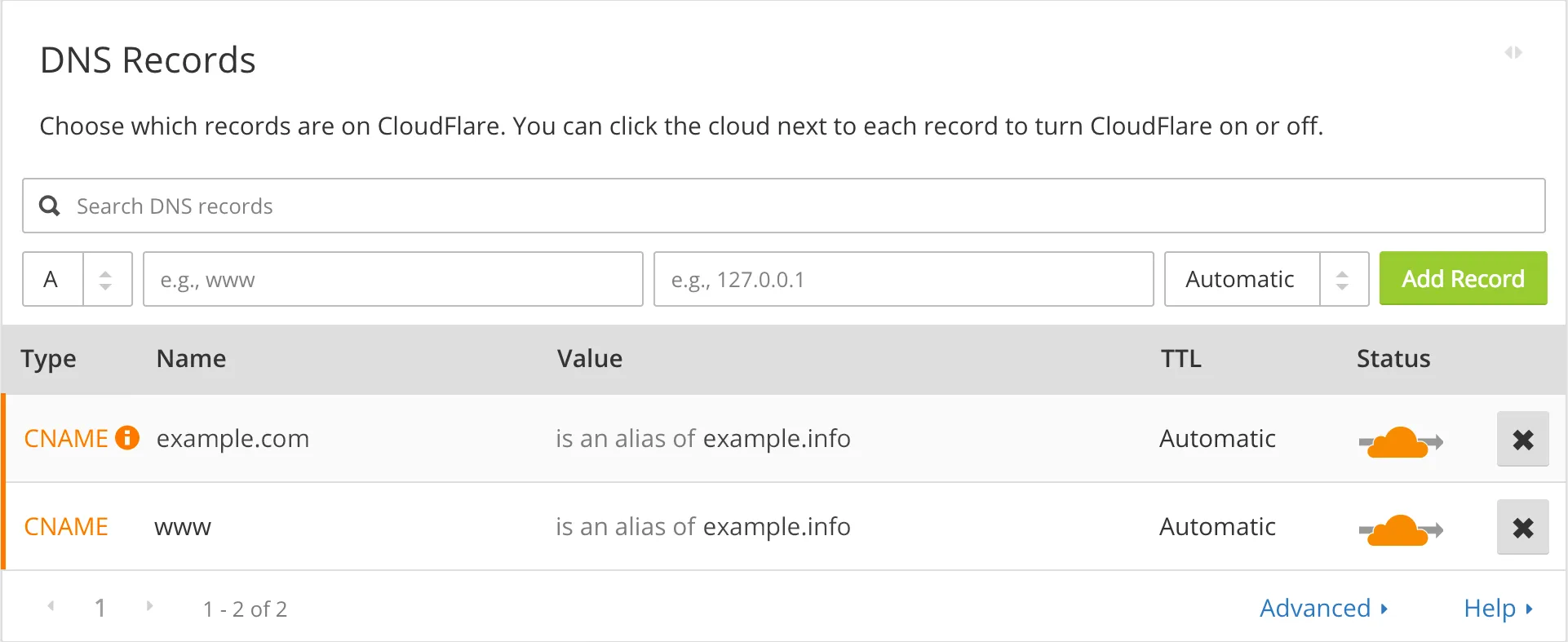Screen dimensions: 1568x642
Task: Click the info icon next to CNAME
Action: (127, 438)
